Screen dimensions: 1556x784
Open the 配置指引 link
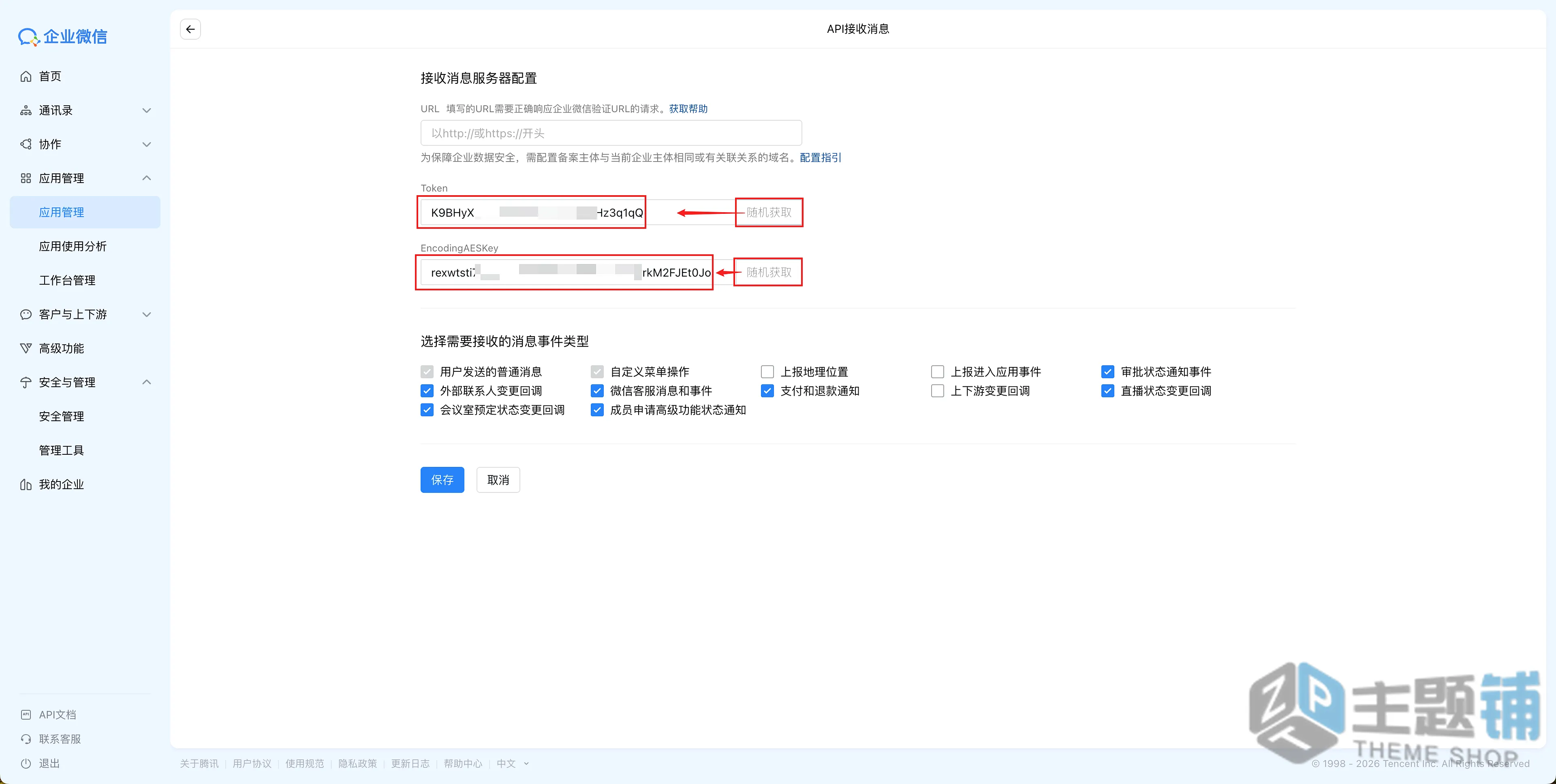click(x=820, y=158)
